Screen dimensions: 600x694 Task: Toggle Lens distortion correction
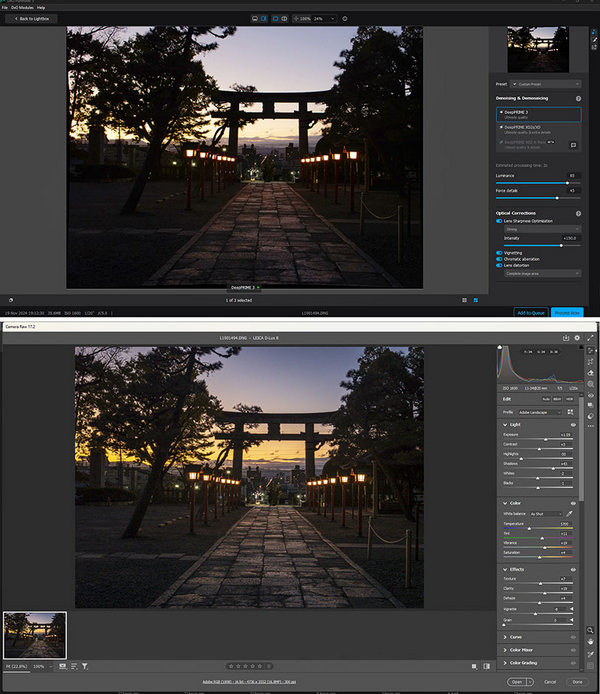pos(499,265)
